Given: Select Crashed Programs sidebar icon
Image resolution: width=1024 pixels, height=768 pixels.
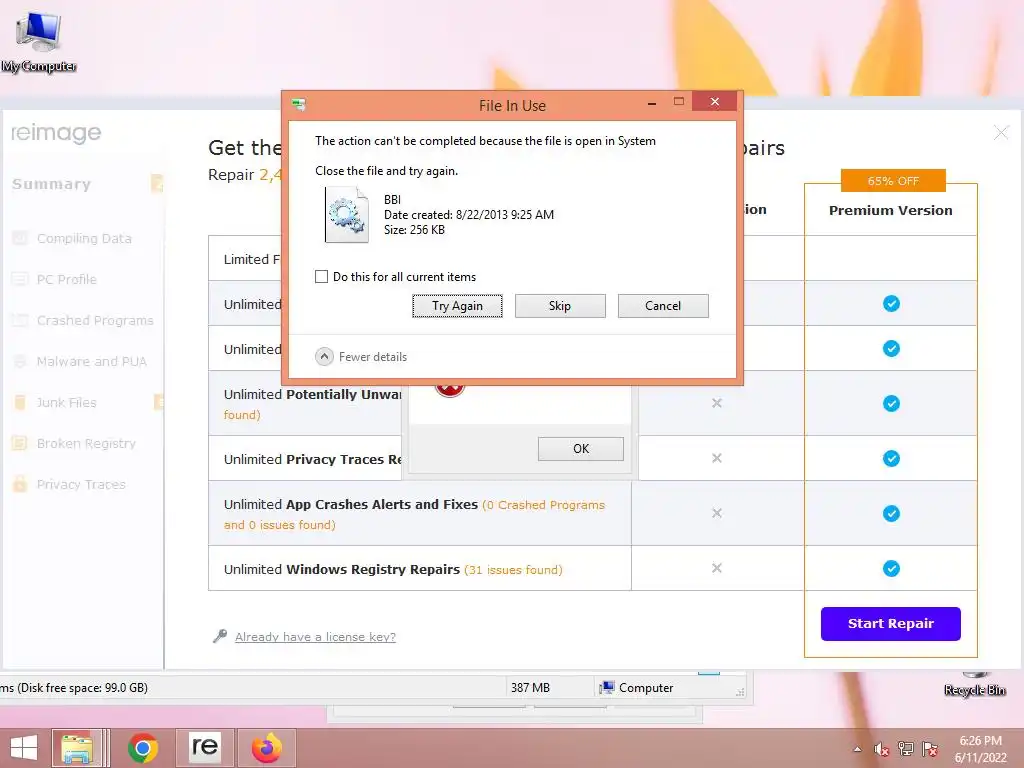Looking at the screenshot, I should 20,321.
